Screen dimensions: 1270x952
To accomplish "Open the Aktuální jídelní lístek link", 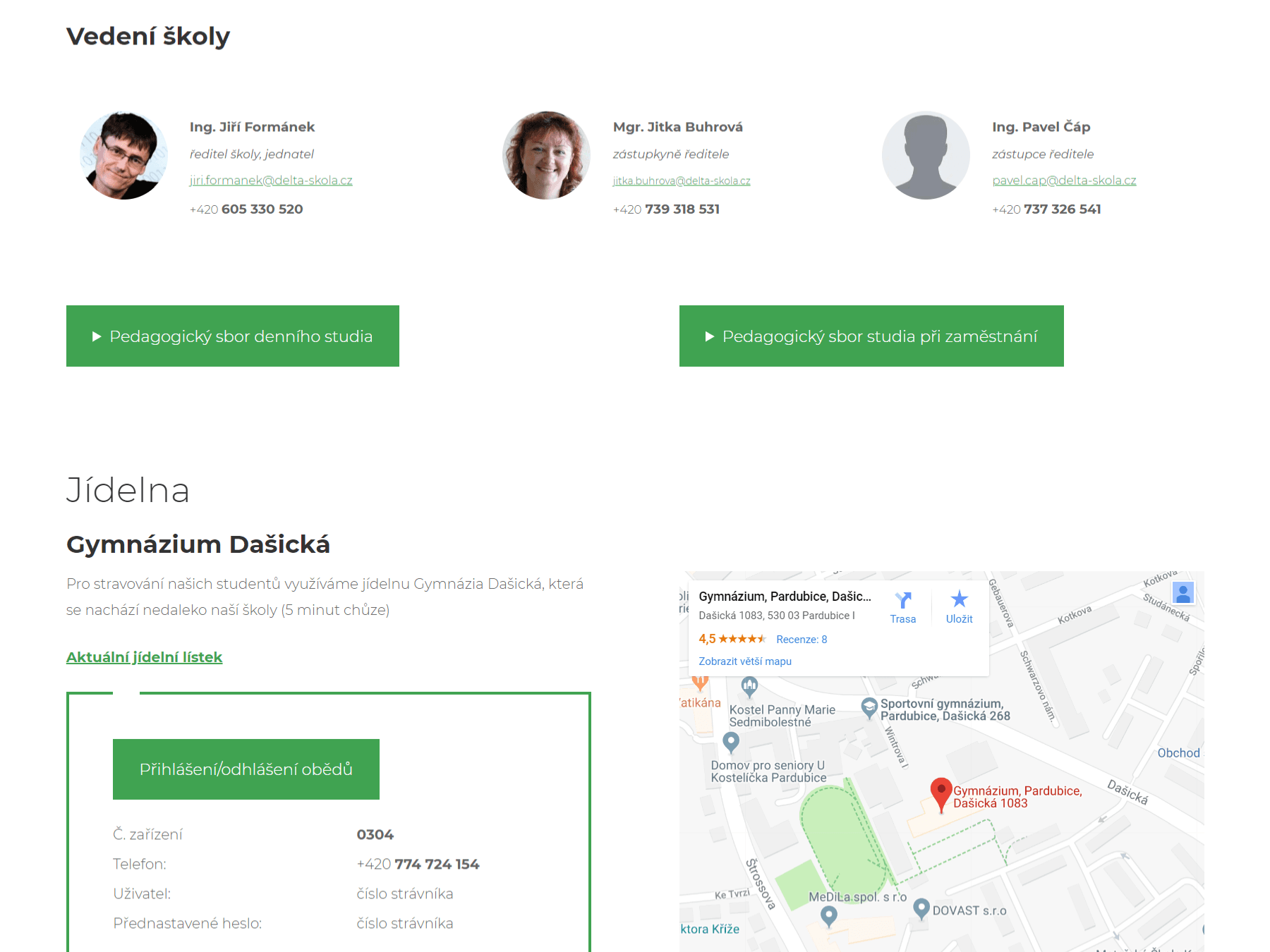I will (x=144, y=657).
